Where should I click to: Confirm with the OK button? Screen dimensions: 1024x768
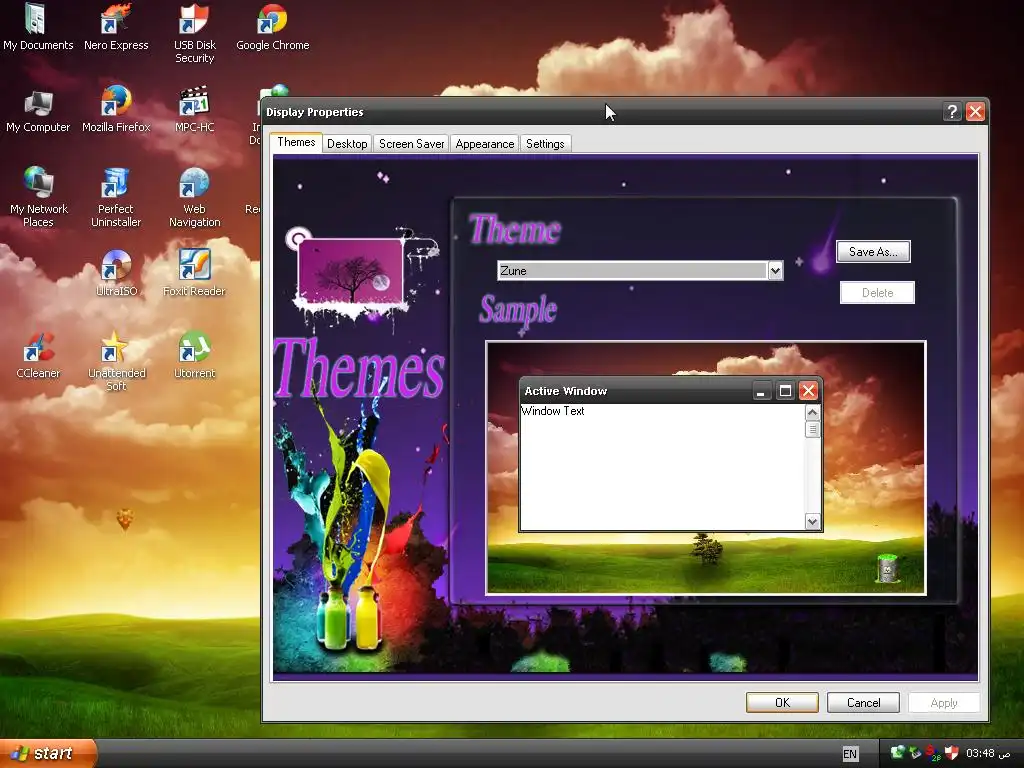click(782, 703)
